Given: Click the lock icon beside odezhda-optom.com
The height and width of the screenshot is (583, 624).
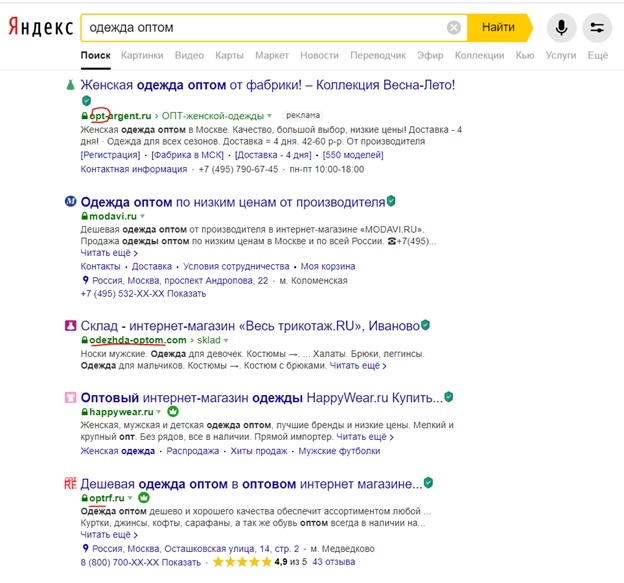Looking at the screenshot, I should [84, 340].
